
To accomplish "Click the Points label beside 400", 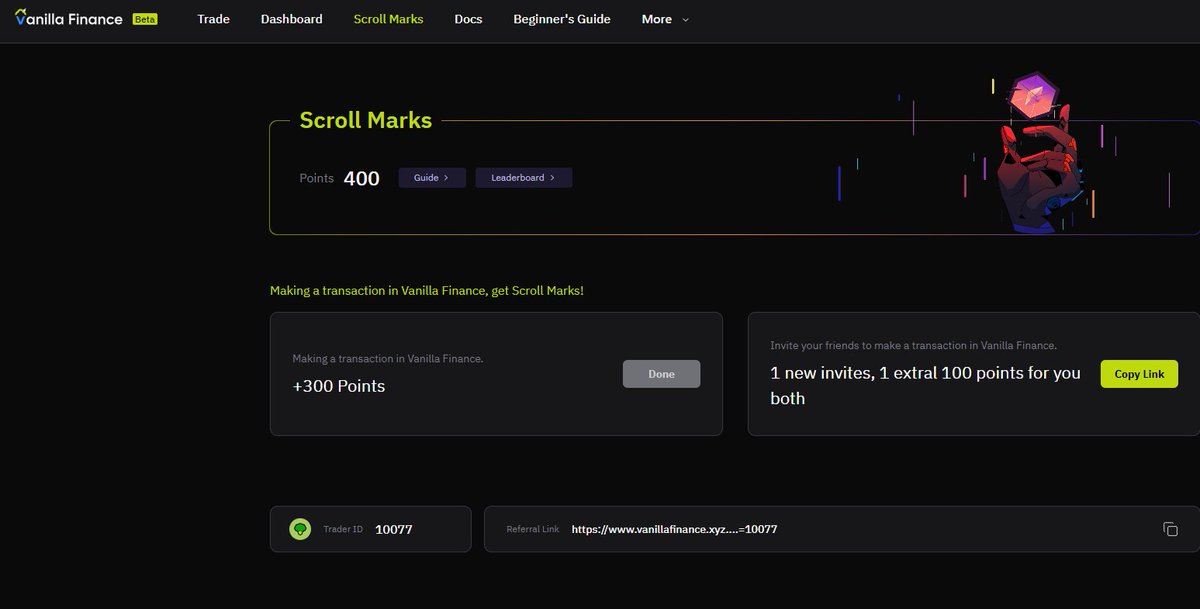I will 316,178.
